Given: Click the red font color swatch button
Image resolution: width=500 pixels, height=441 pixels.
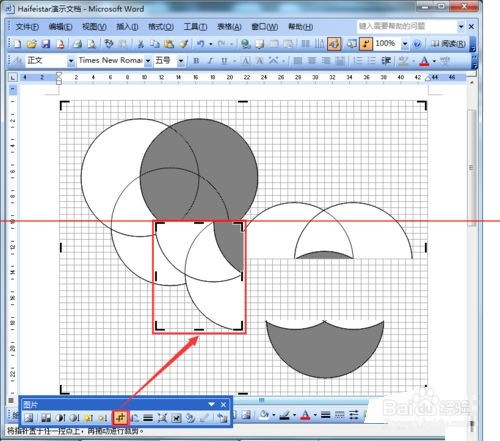Looking at the screenshot, I should click(424, 61).
